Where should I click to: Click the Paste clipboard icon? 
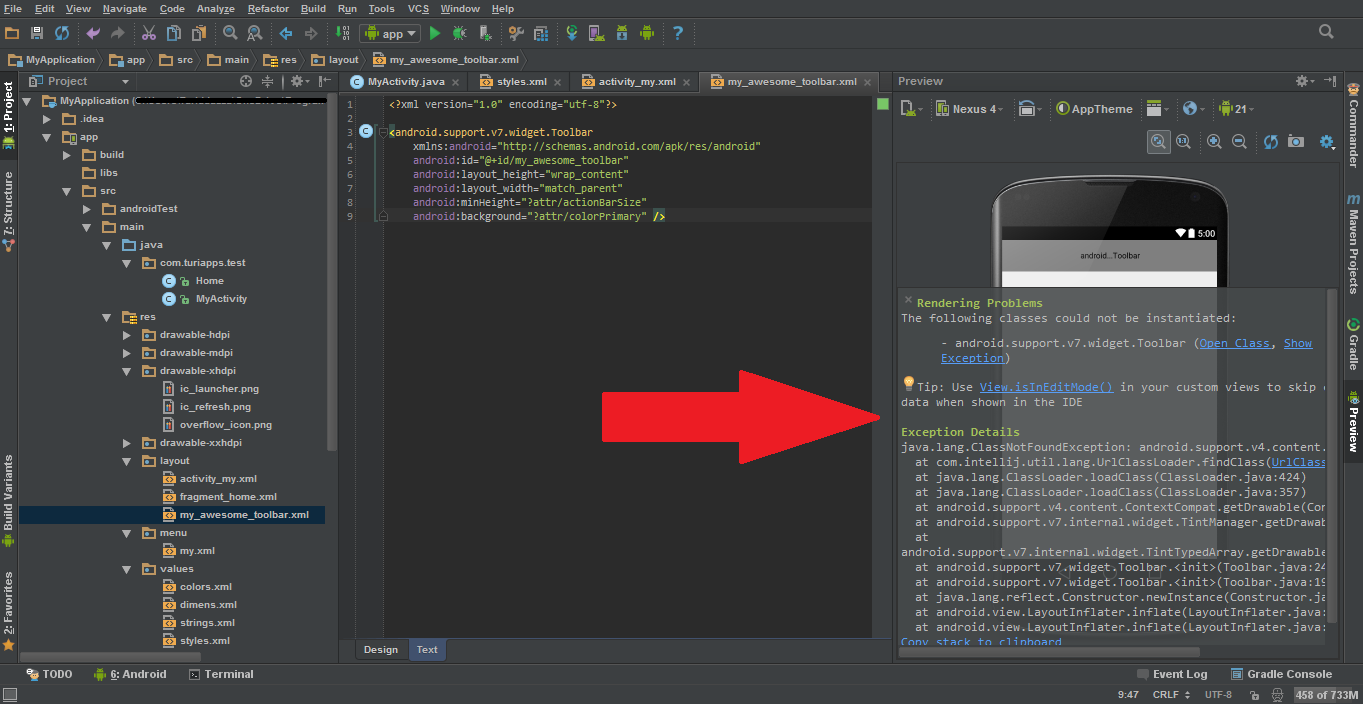coord(198,33)
